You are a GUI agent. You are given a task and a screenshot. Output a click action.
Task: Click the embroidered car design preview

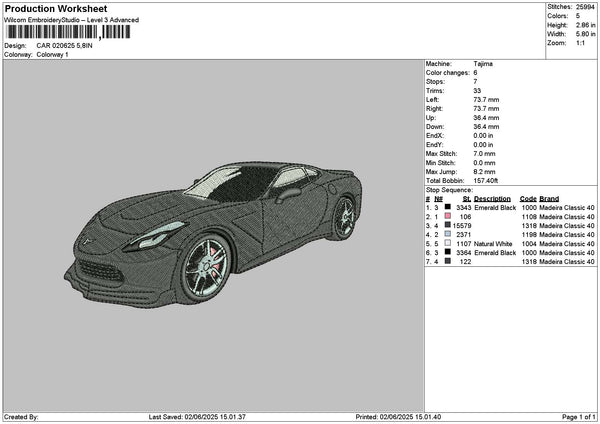click(213, 234)
